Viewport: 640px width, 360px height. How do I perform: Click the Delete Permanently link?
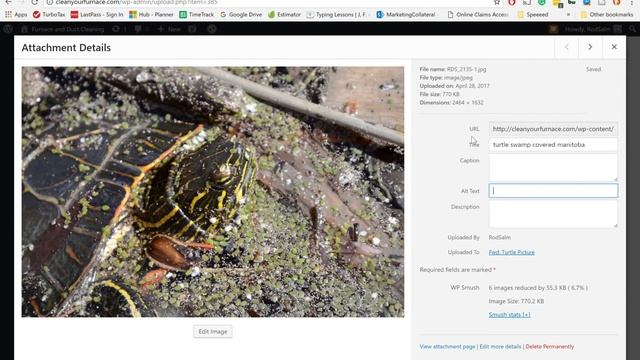click(x=549, y=347)
